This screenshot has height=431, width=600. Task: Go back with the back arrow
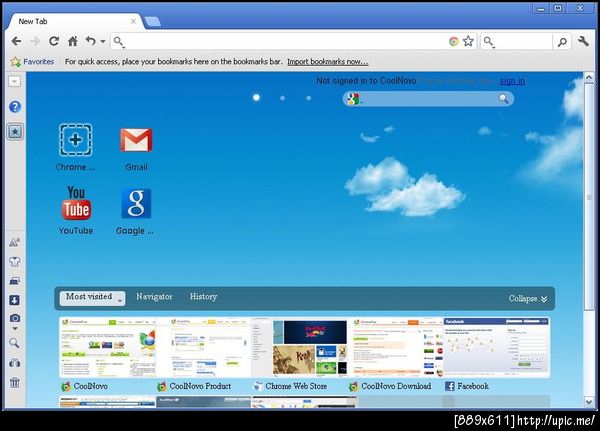(x=16, y=41)
